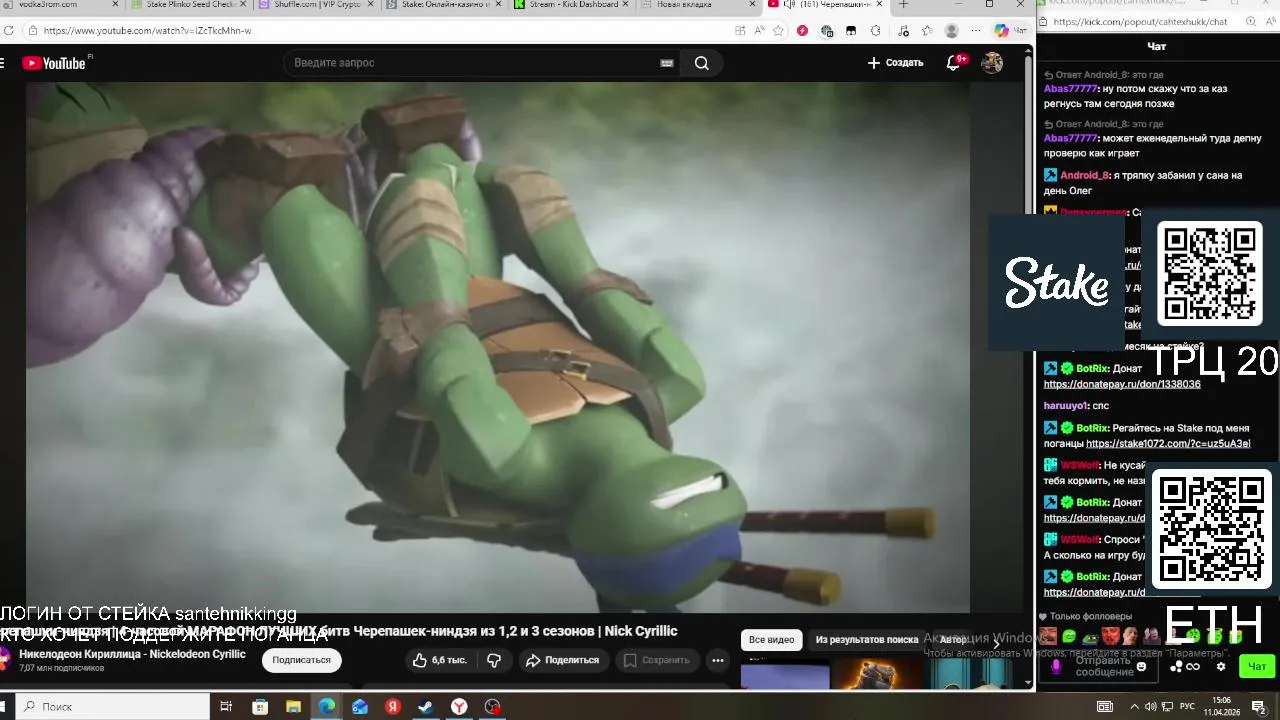This screenshot has height=720, width=1280.
Task: Open Copilot chat button in Edge
Action: [x=1009, y=31]
